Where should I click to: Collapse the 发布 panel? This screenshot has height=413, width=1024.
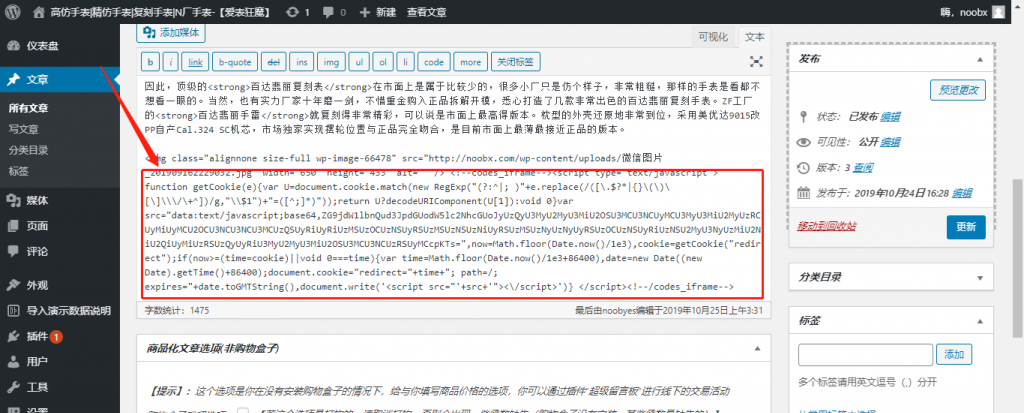pyautogui.click(x=980, y=59)
